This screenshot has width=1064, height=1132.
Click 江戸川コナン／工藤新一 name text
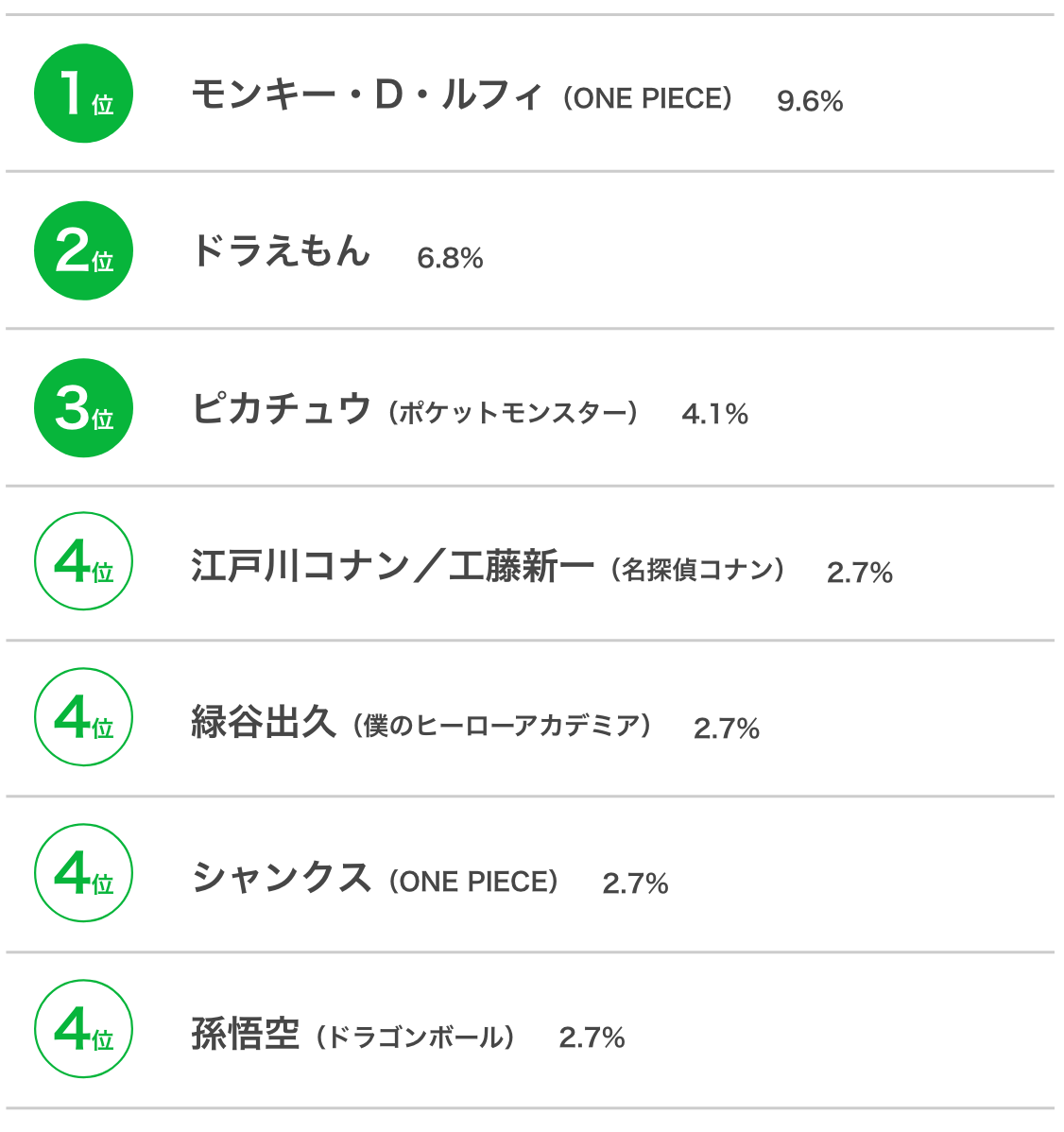point(393,565)
